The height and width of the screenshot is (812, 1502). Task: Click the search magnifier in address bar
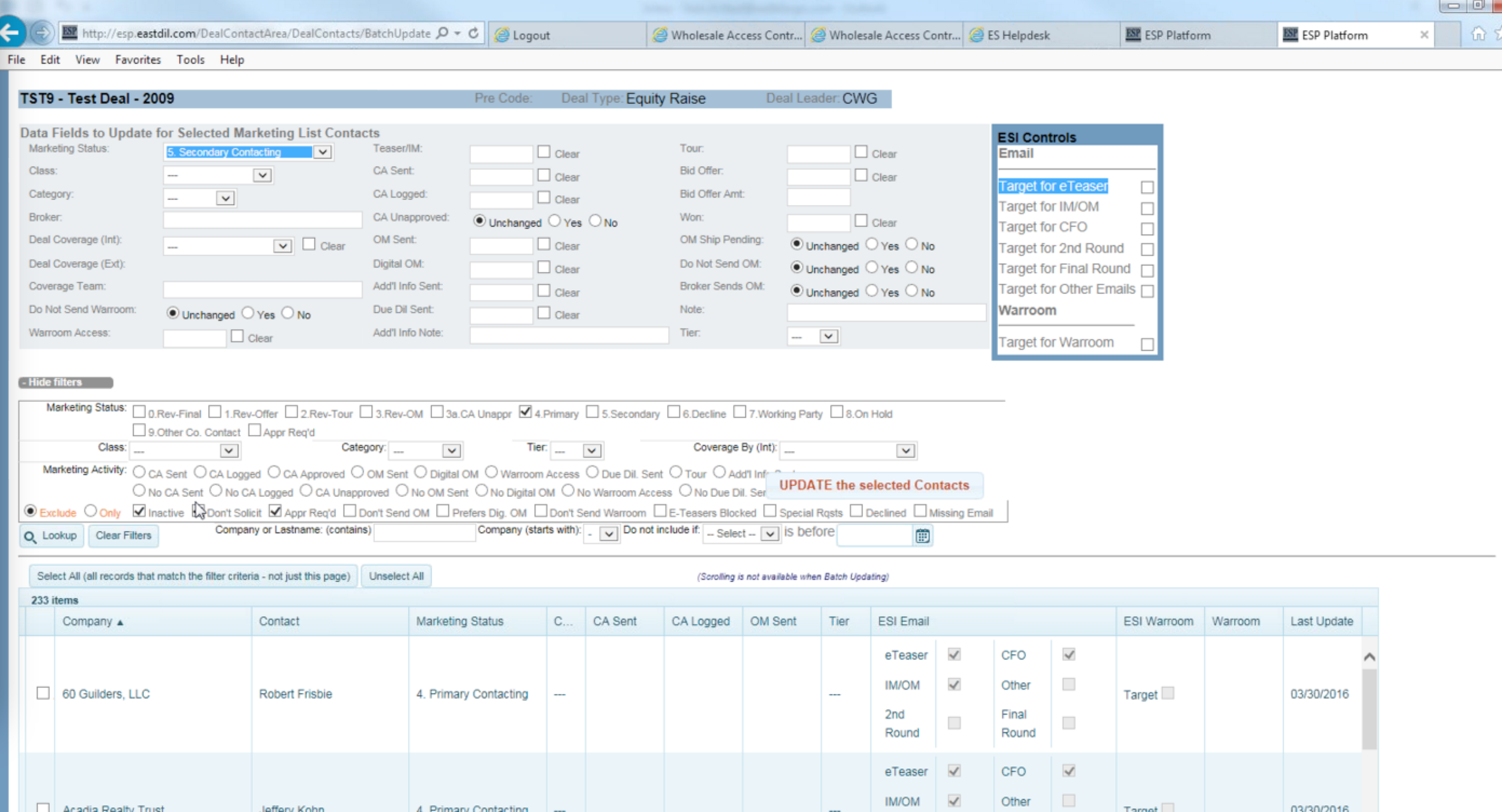tap(443, 34)
